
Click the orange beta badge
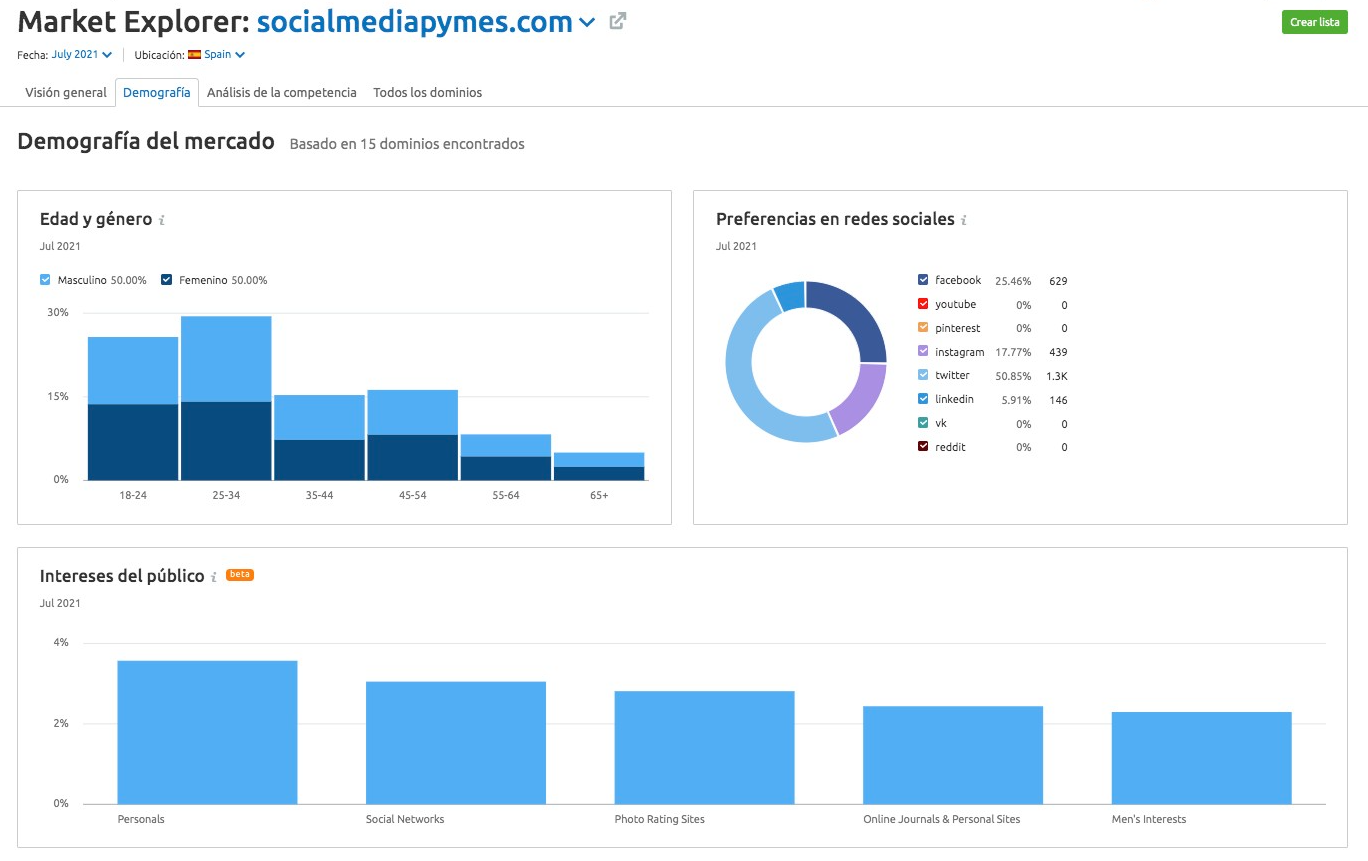point(240,575)
